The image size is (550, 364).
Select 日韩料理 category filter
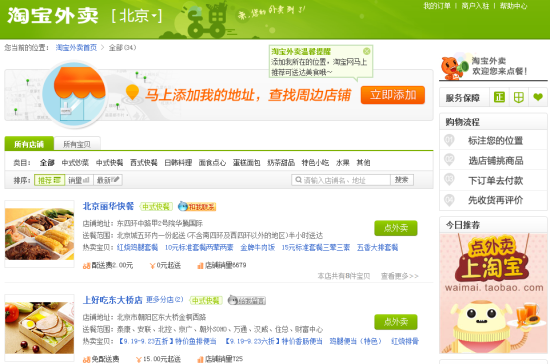point(178,163)
